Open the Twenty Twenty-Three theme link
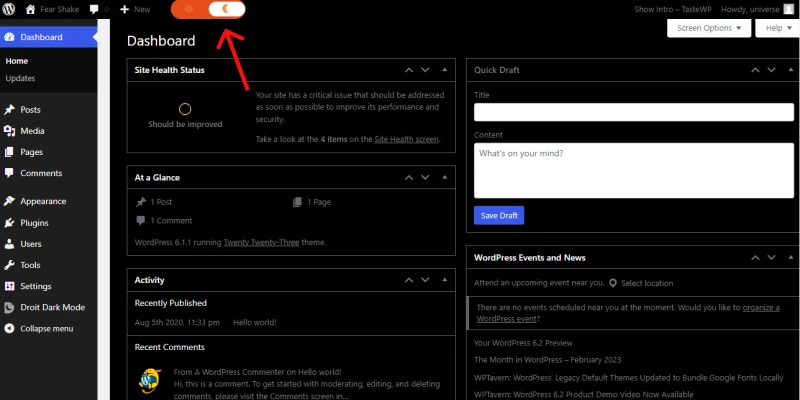 [261, 242]
